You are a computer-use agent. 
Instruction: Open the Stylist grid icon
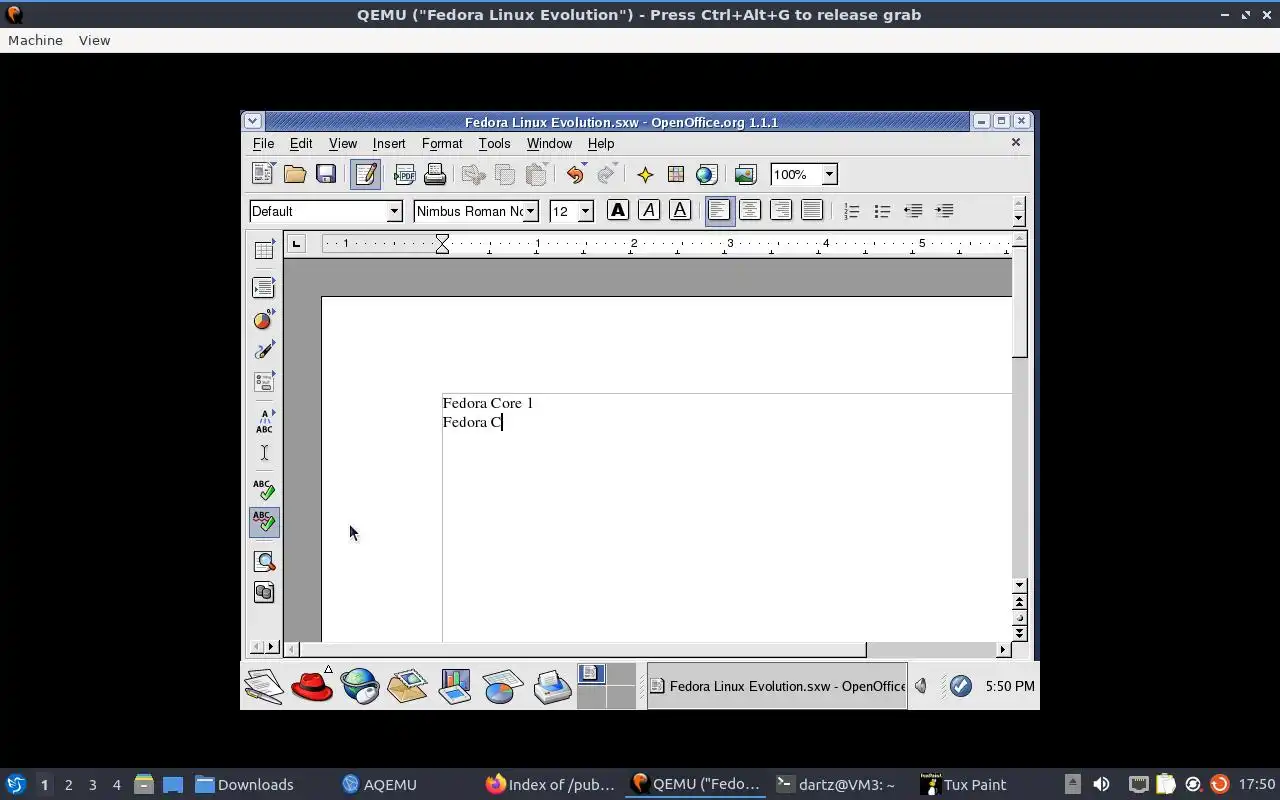pos(676,174)
